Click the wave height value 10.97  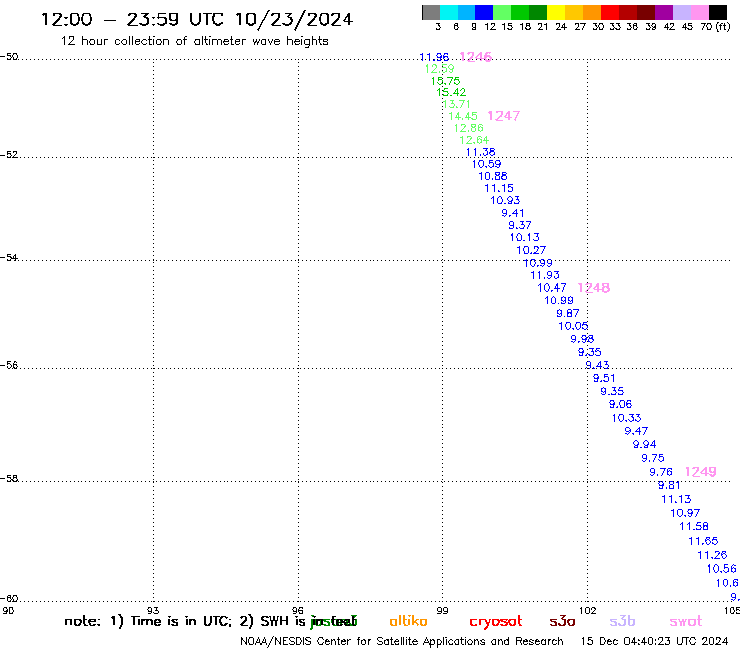tap(685, 513)
